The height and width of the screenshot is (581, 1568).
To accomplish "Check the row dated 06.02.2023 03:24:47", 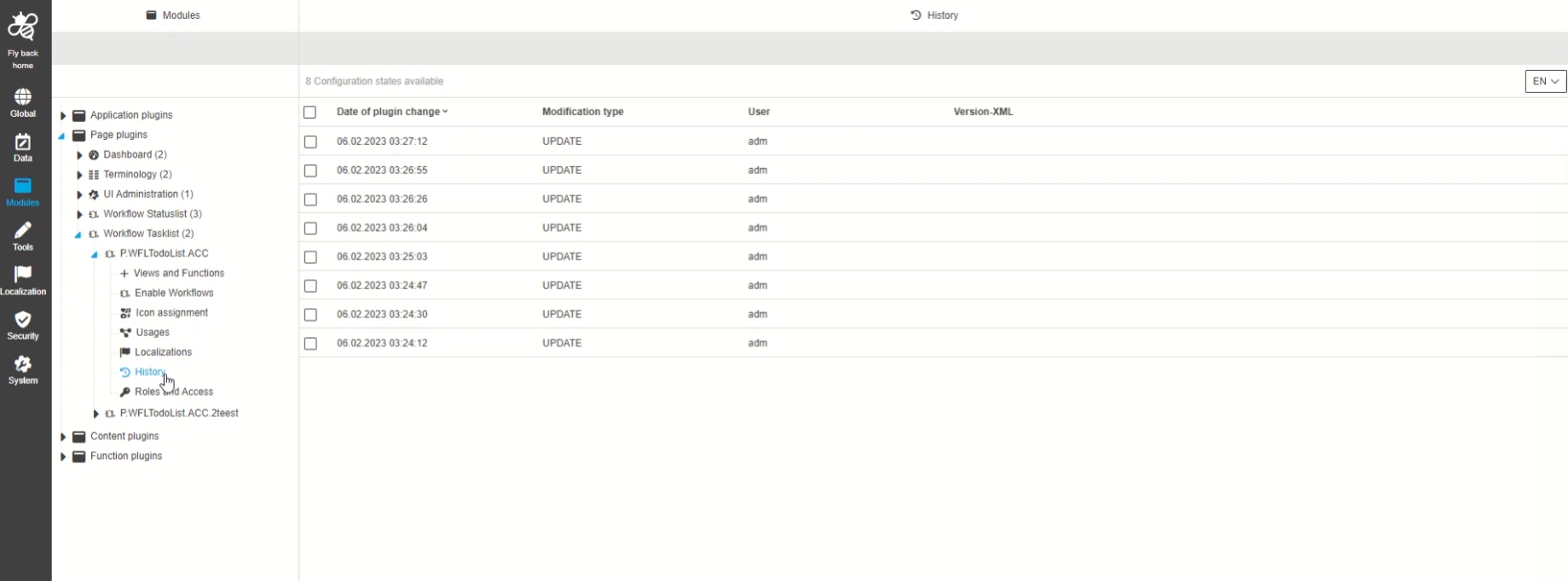I will pyautogui.click(x=310, y=286).
